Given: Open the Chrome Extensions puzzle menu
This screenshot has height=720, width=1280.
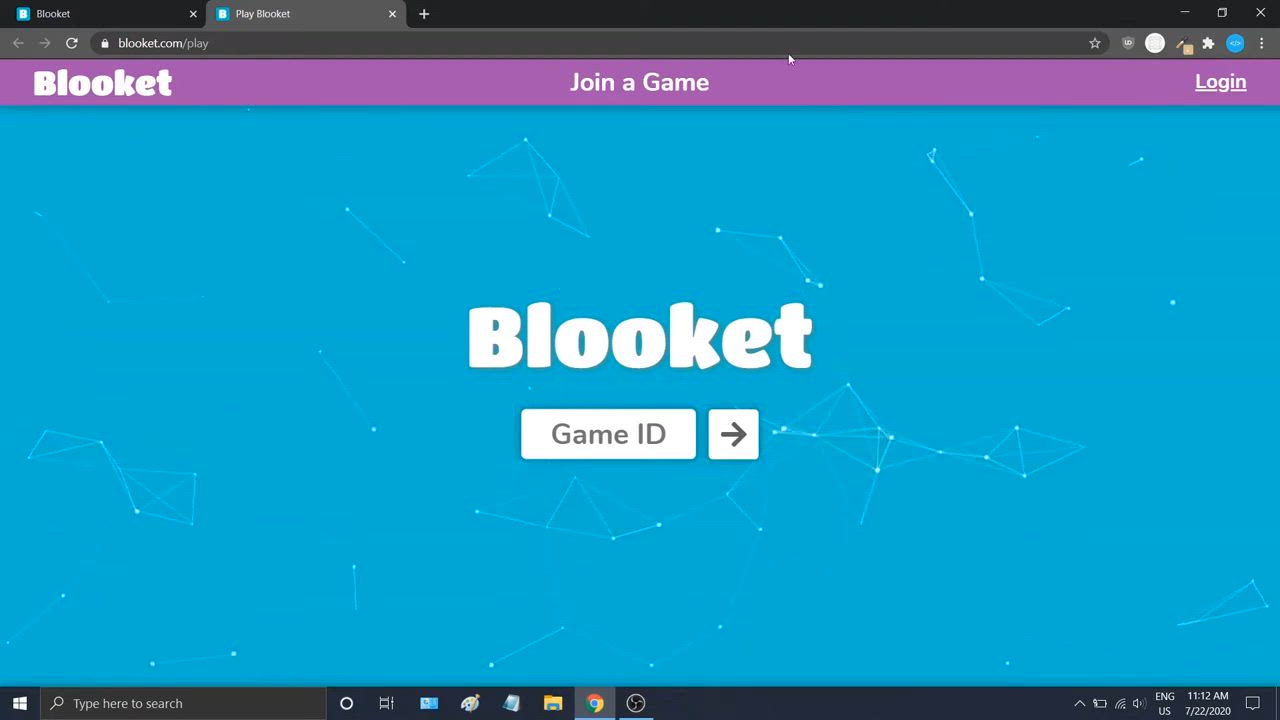Looking at the screenshot, I should (x=1208, y=43).
